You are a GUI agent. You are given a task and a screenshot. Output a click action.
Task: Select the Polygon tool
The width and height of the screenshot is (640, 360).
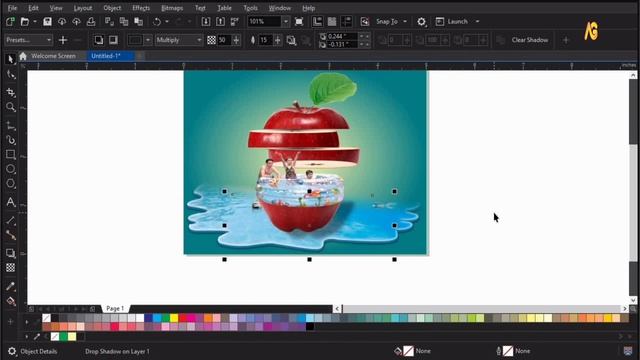[11, 184]
